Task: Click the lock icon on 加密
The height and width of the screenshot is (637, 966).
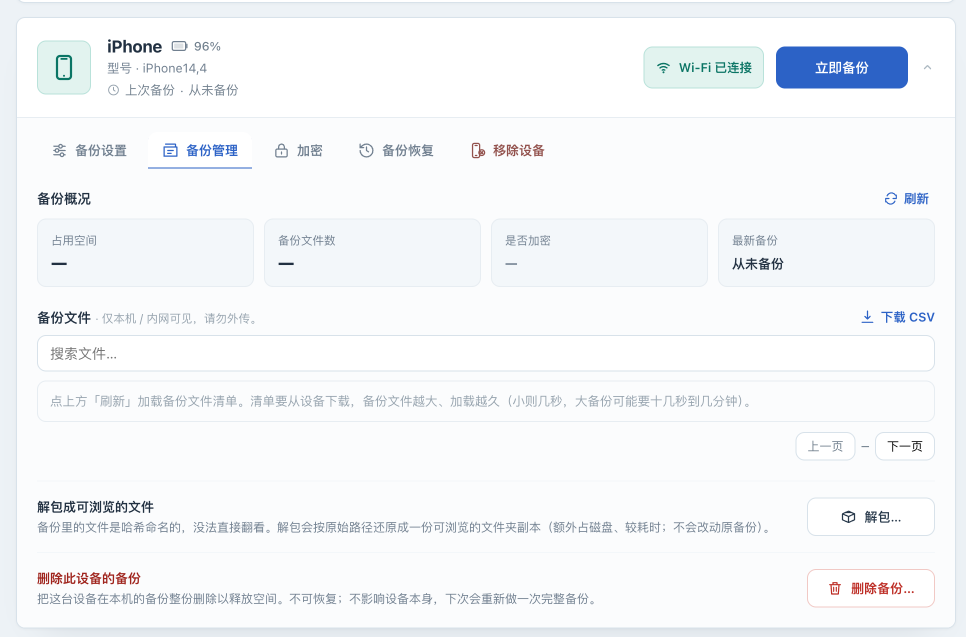Action: click(282, 150)
